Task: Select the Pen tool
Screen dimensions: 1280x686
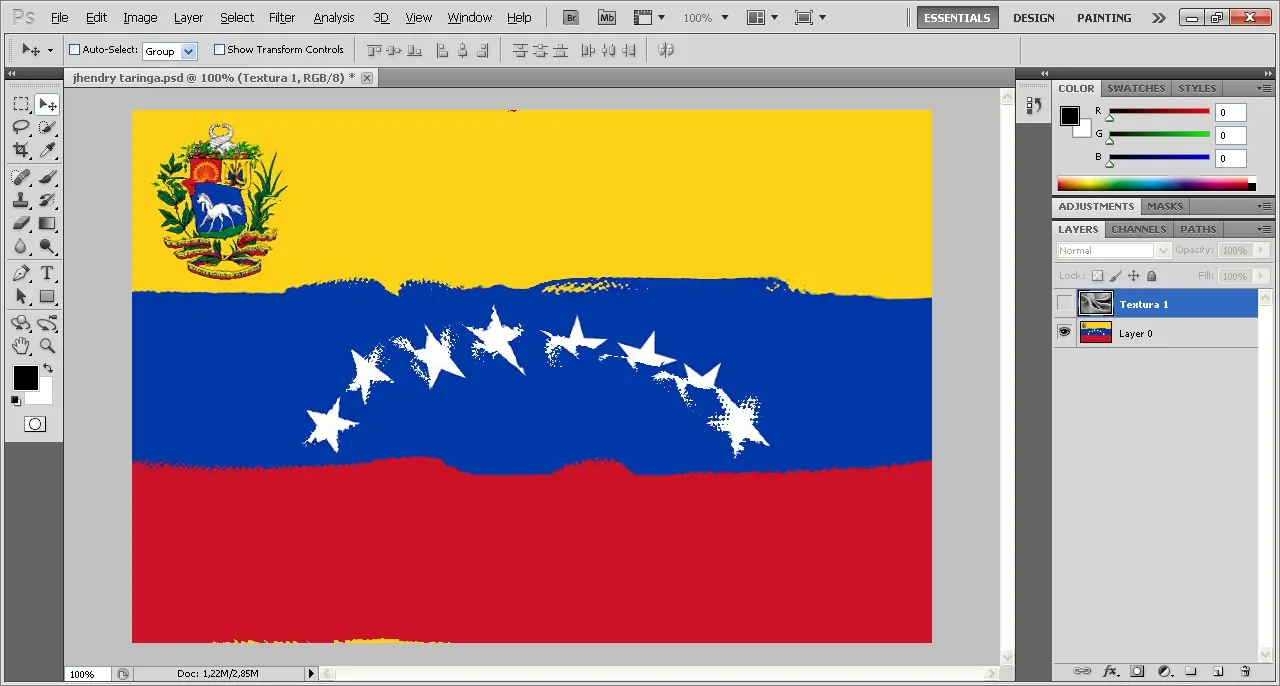Action: click(x=21, y=273)
